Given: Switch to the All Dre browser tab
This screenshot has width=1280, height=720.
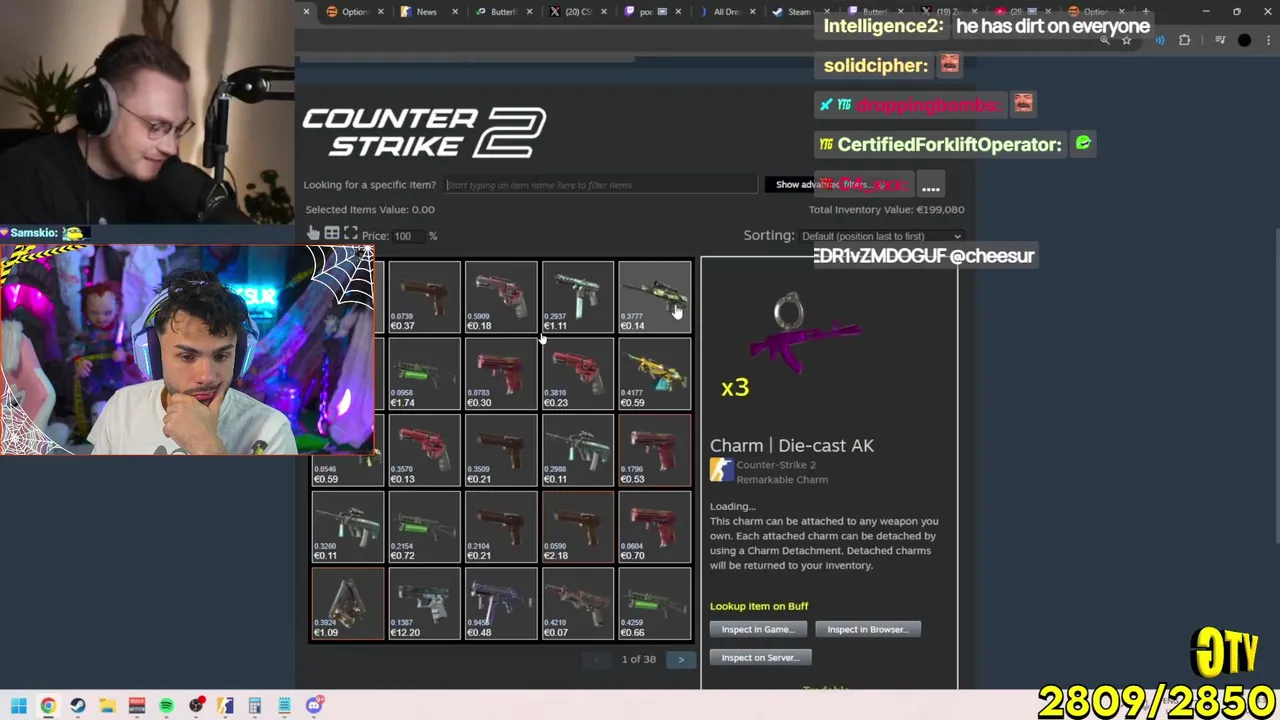Looking at the screenshot, I should pos(726,12).
